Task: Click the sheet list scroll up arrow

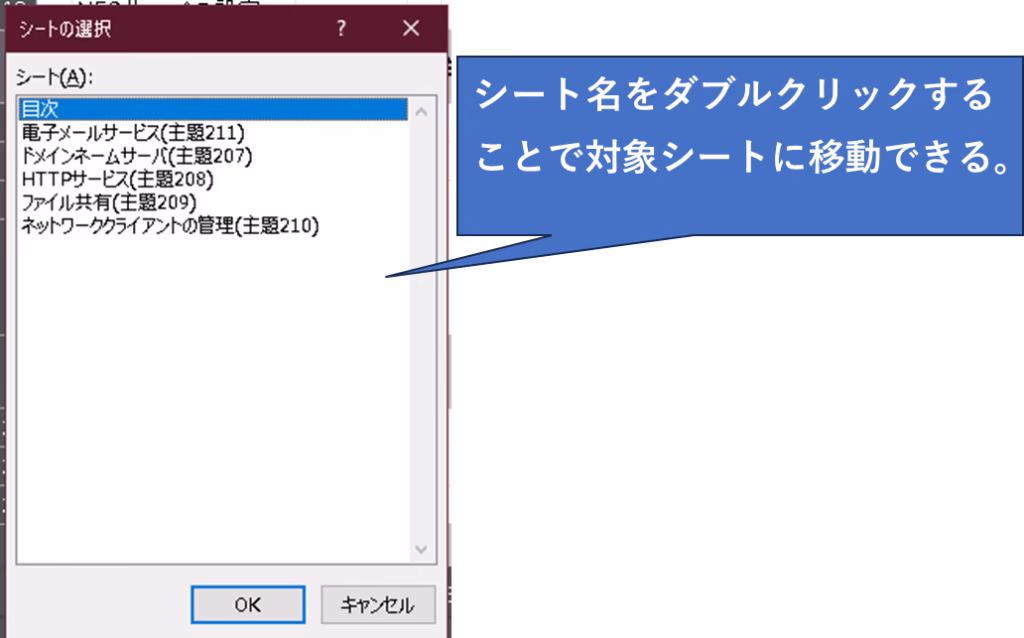Action: [421, 111]
